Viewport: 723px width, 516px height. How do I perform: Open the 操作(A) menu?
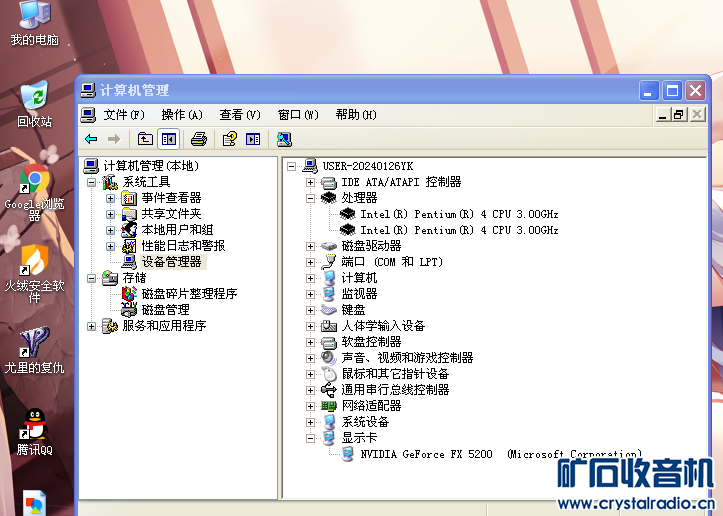182,114
